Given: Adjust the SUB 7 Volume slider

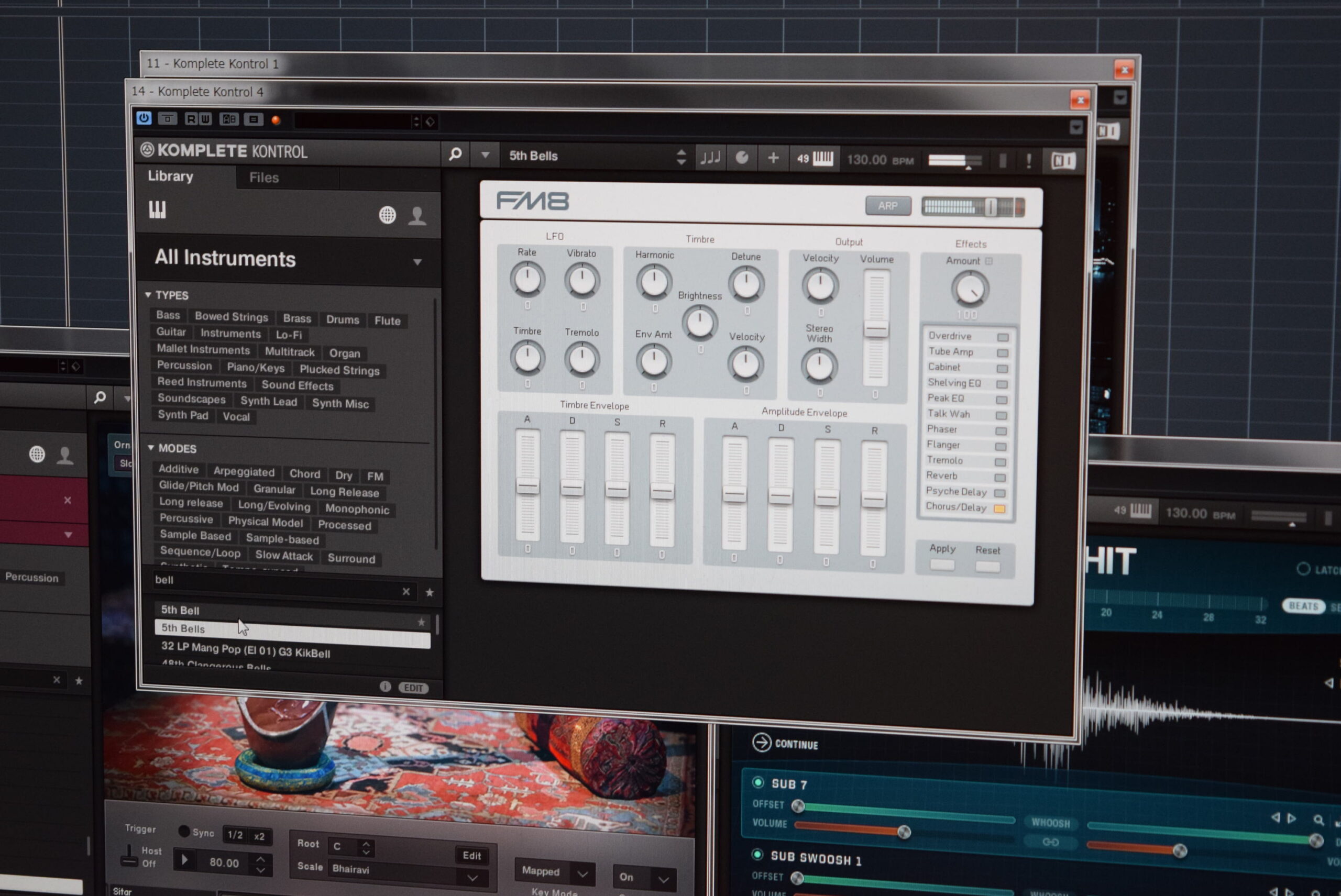Looking at the screenshot, I should pos(904,832).
